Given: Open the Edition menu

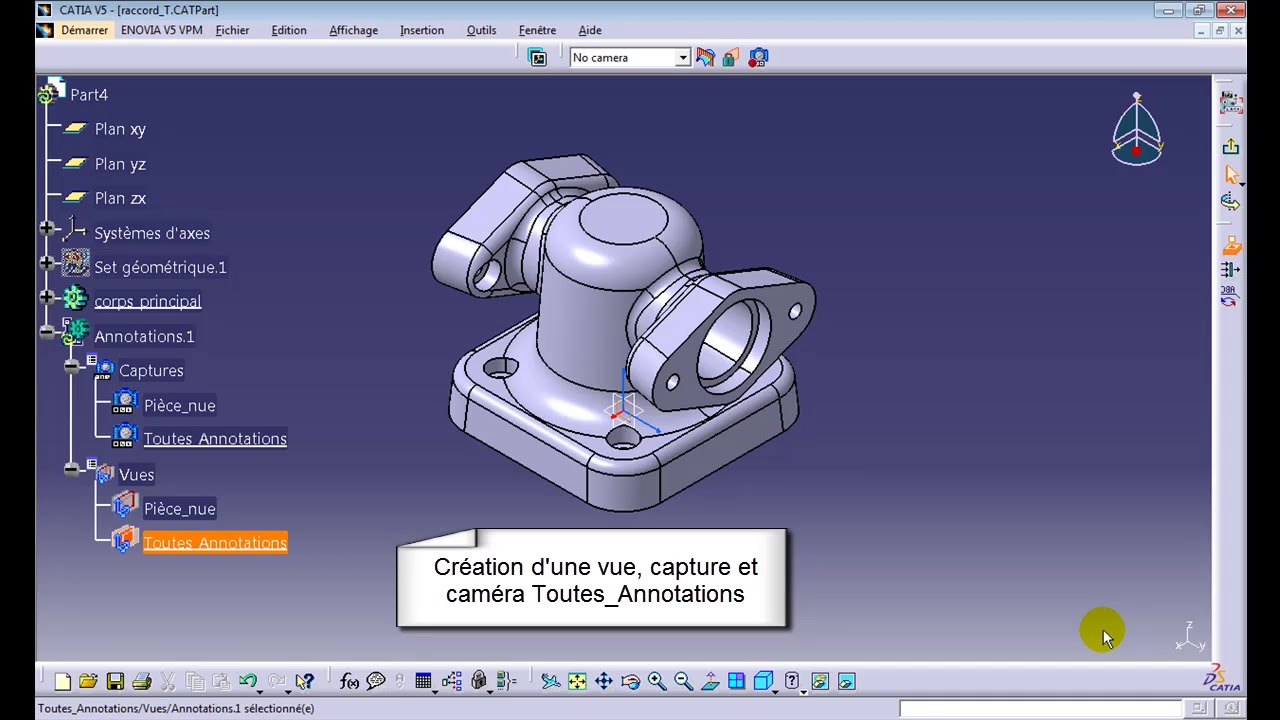Looking at the screenshot, I should [289, 30].
